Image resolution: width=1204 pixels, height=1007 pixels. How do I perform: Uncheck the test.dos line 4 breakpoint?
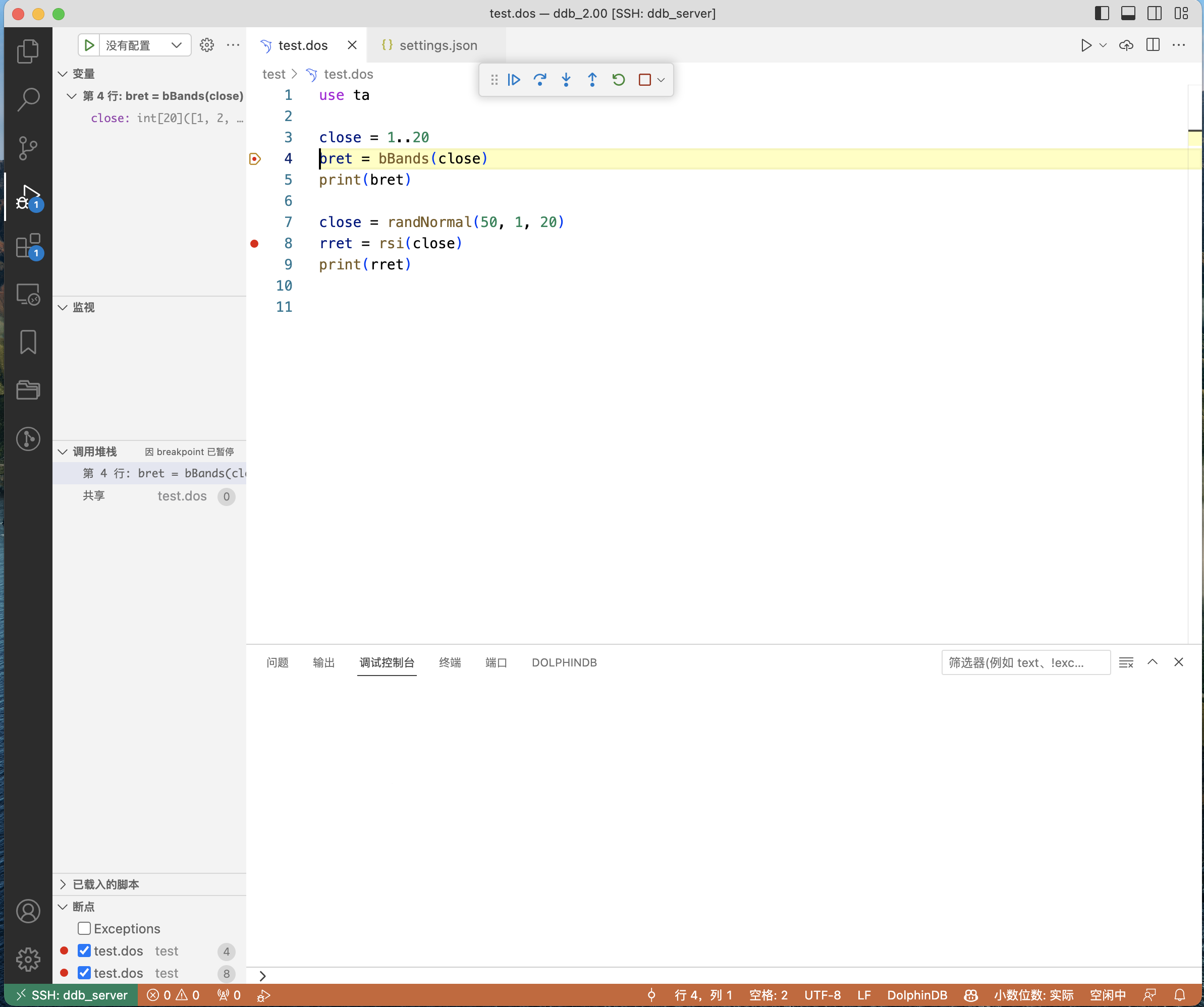[84, 950]
